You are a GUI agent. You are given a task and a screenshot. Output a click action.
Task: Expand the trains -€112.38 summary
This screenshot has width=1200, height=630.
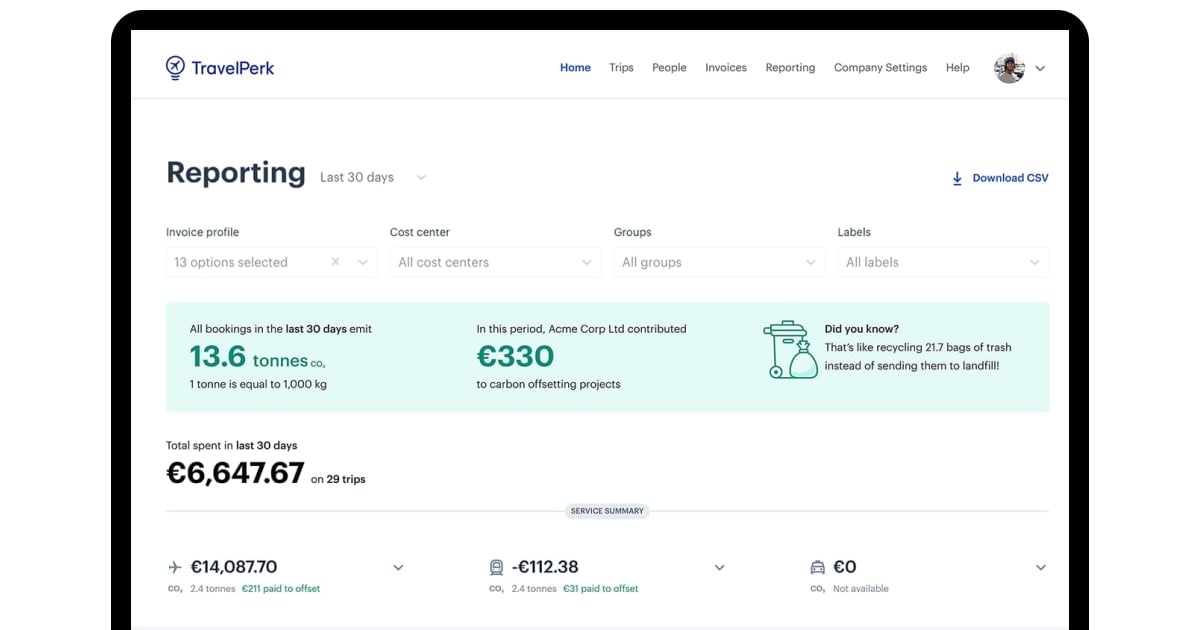(719, 567)
